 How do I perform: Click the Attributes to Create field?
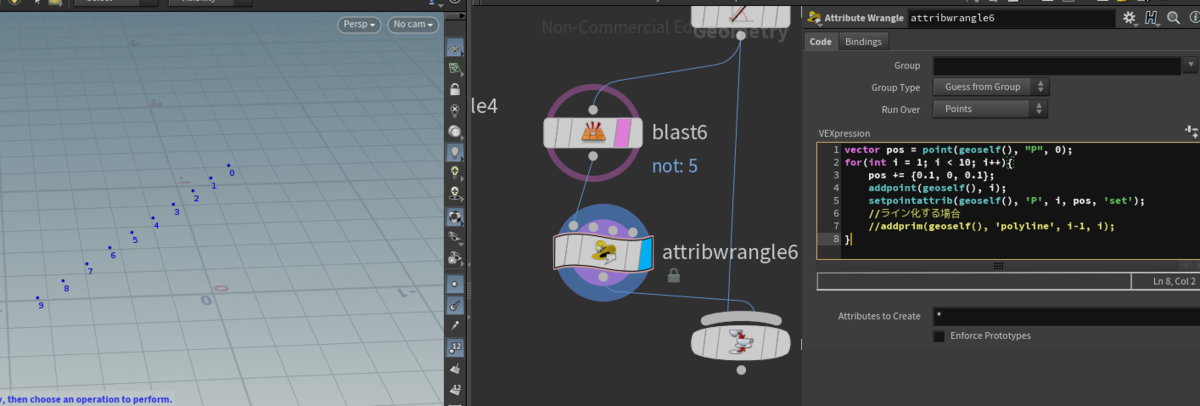[x=1065, y=316]
